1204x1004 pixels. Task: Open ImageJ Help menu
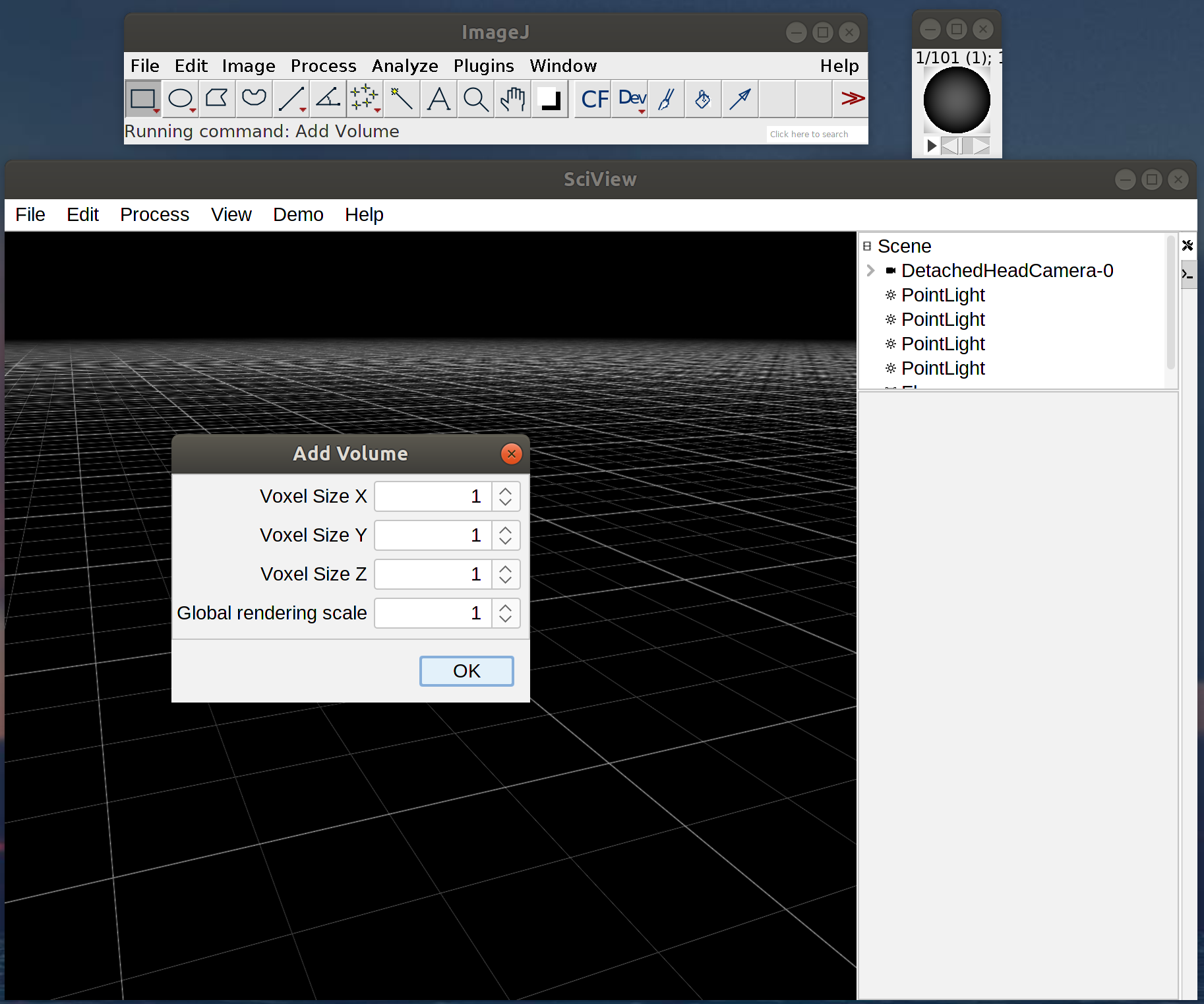point(839,66)
